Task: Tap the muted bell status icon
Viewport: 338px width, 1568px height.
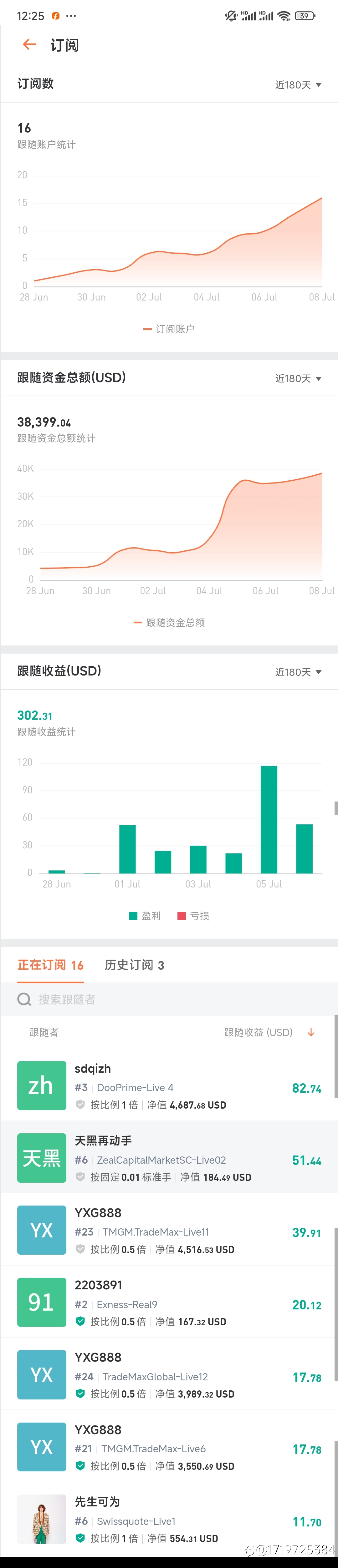Action: tap(231, 16)
